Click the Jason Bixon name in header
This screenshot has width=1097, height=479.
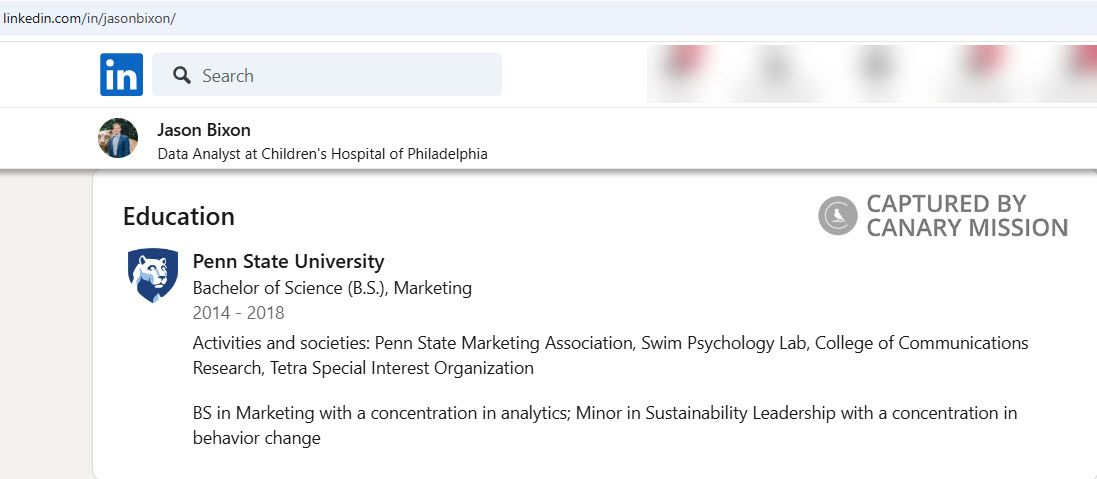coord(204,130)
